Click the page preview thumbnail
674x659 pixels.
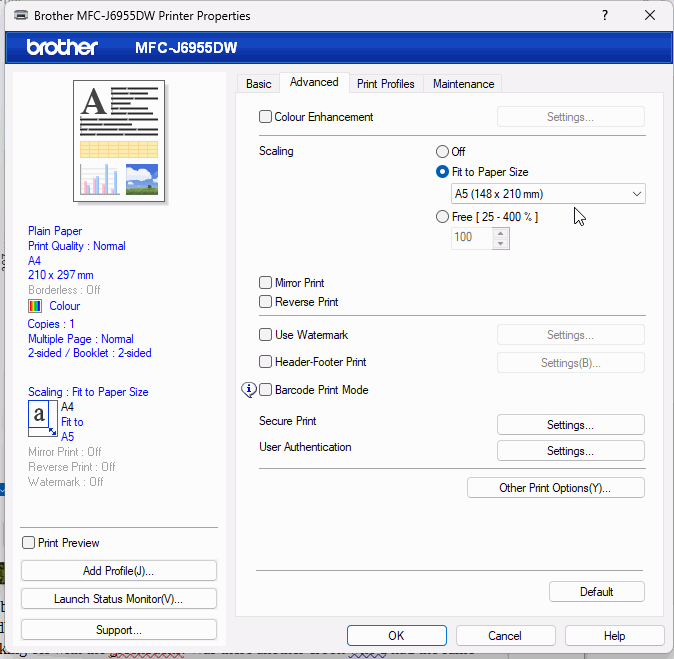(119, 139)
